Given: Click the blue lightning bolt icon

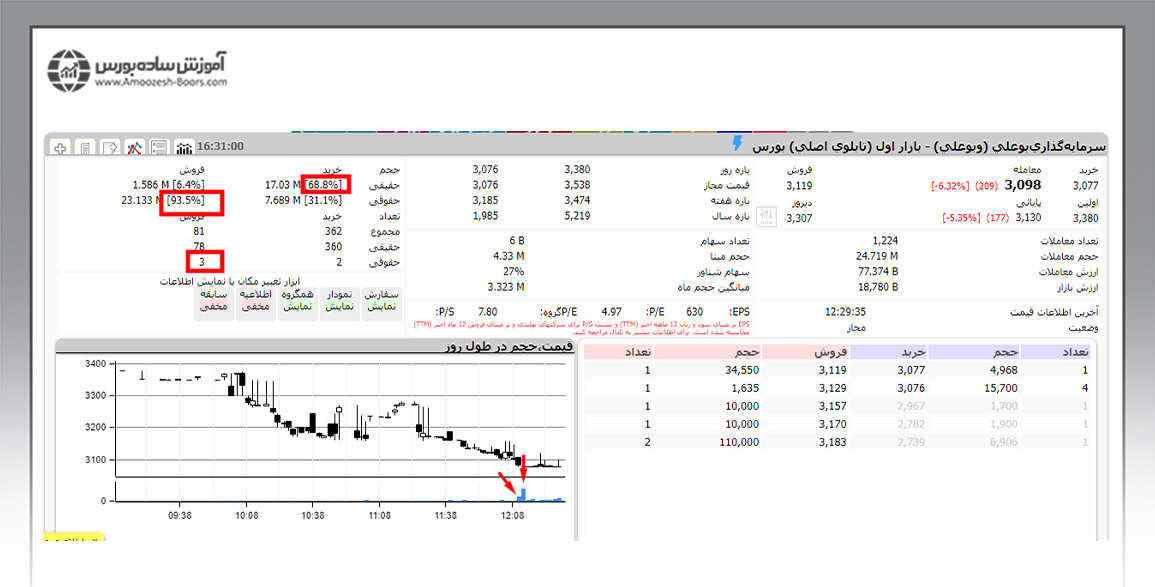Looking at the screenshot, I should (738, 144).
